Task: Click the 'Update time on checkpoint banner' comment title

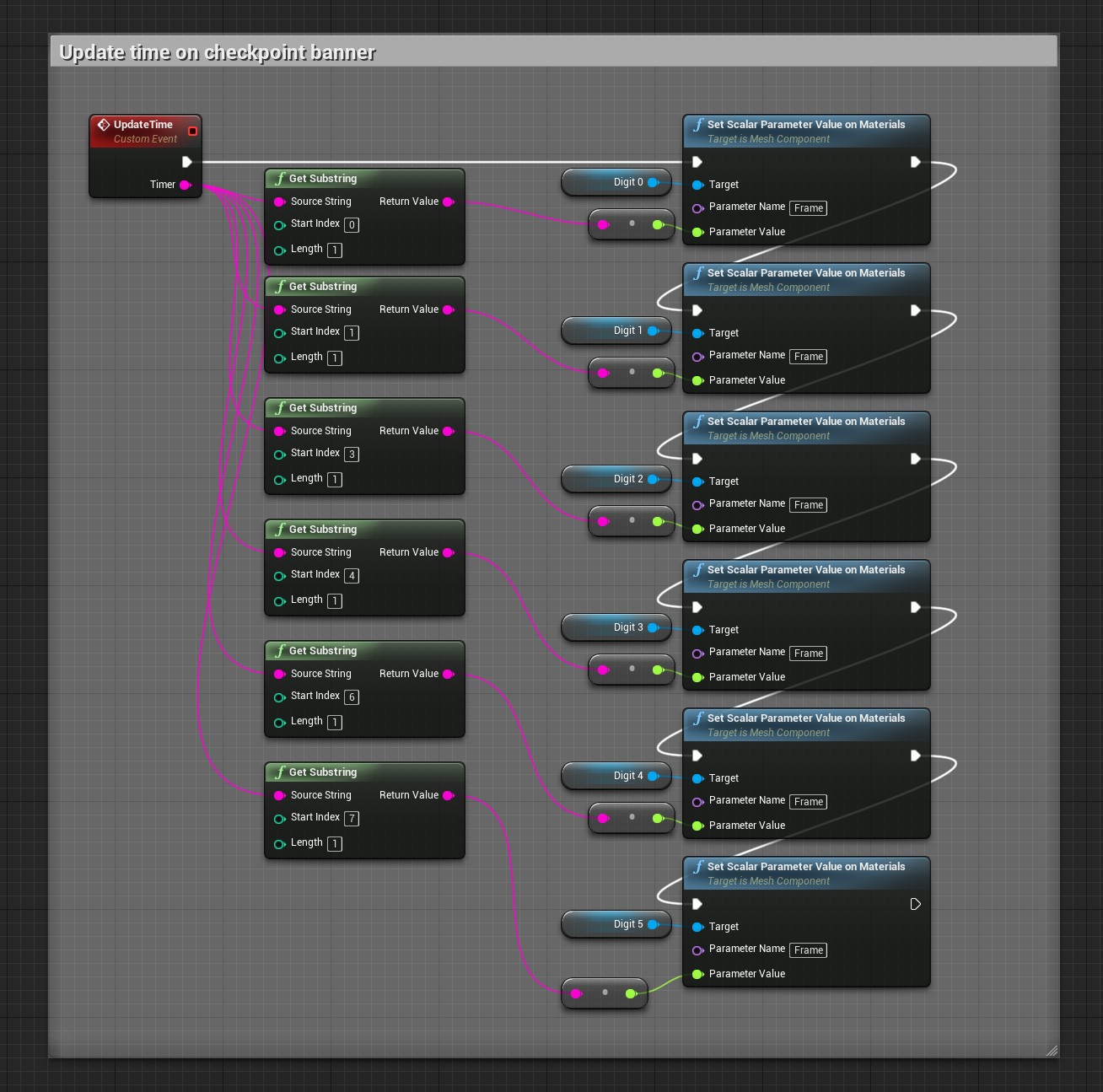Action: tap(218, 52)
